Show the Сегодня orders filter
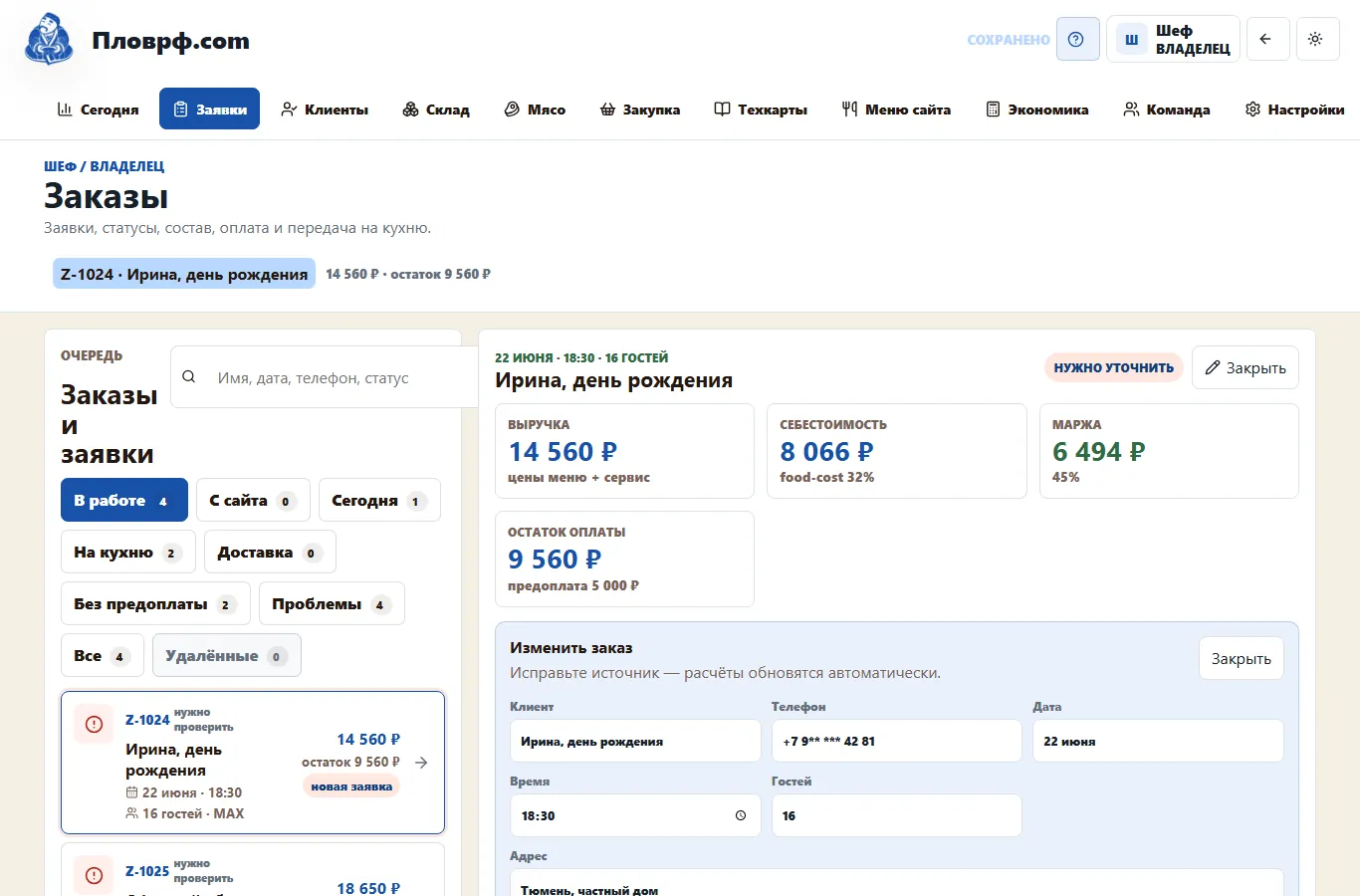The height and width of the screenshot is (896, 1360). tap(379, 501)
